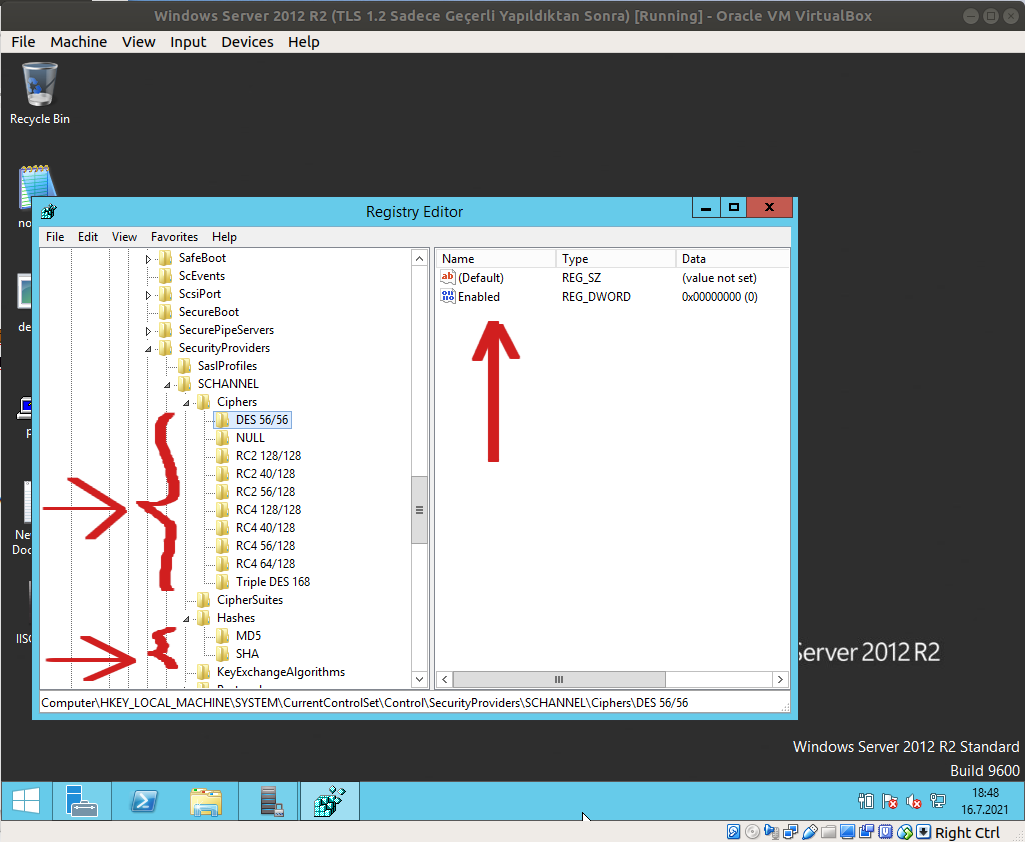Image resolution: width=1025 pixels, height=842 pixels.
Task: Click the power plug tray icon
Action: point(866,801)
